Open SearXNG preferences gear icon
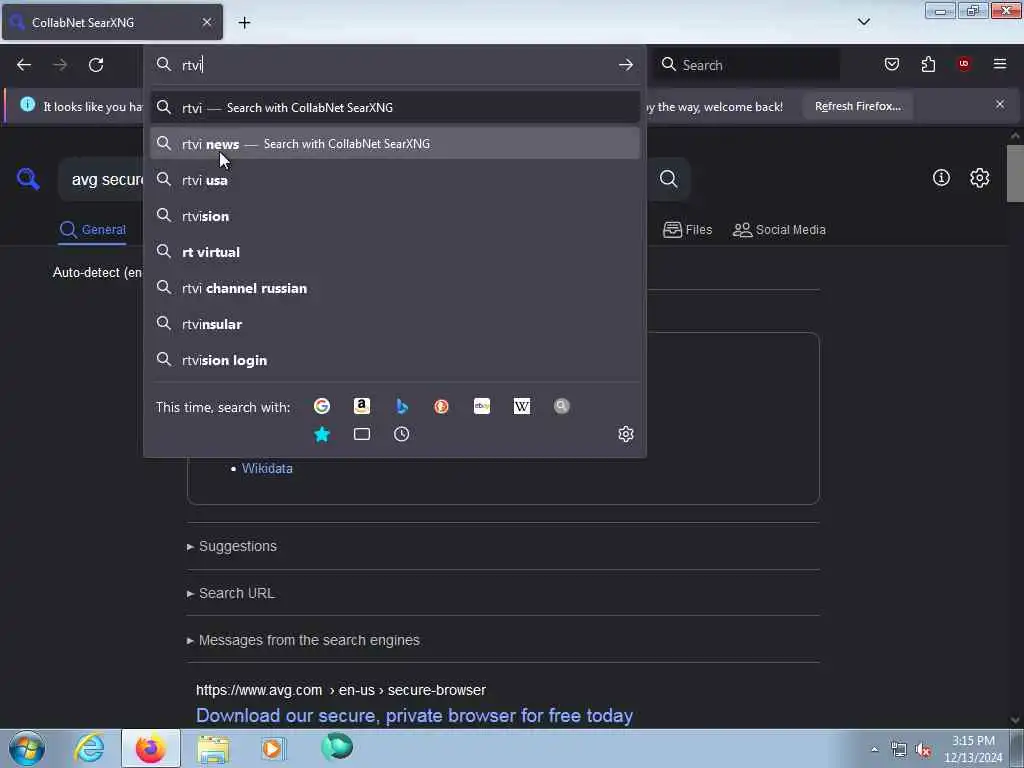 980,178
